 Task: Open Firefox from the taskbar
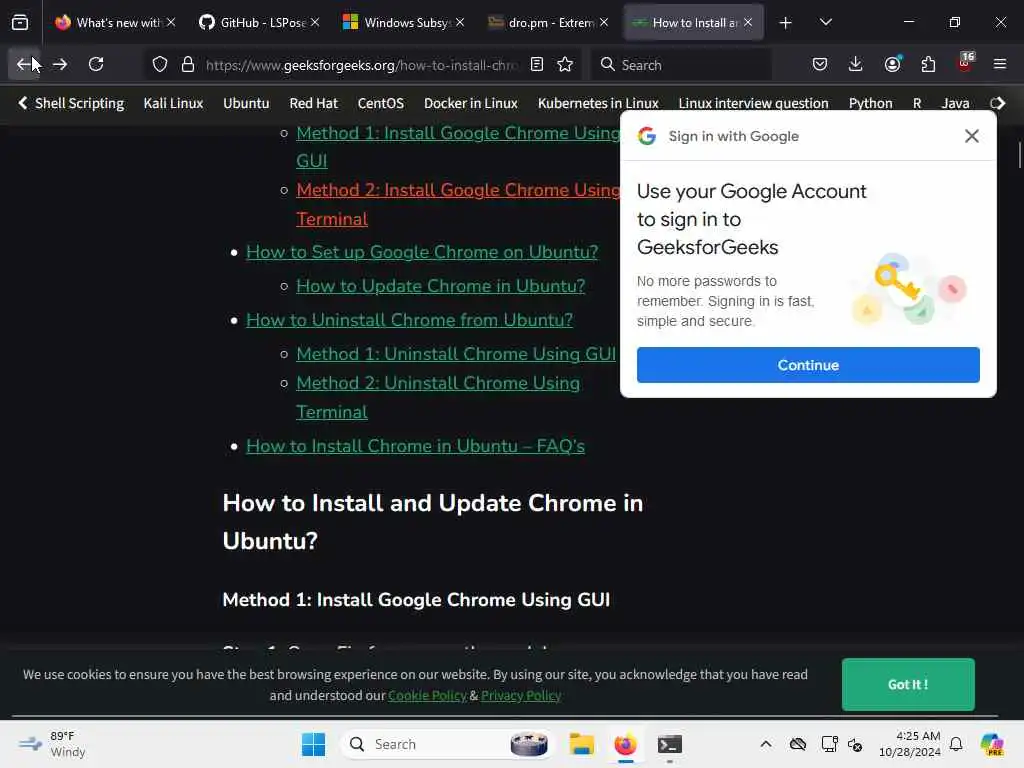(625, 744)
